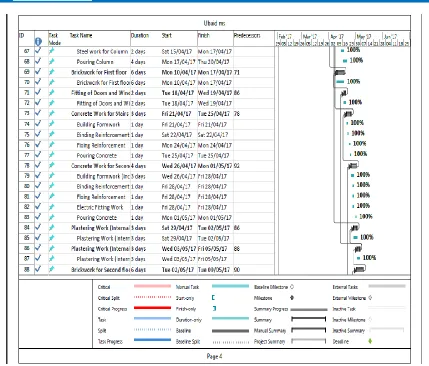This screenshot has height=366, width=429.
Task: Click the manual-schedule pin icon in row 84
Action: (x=51, y=228)
